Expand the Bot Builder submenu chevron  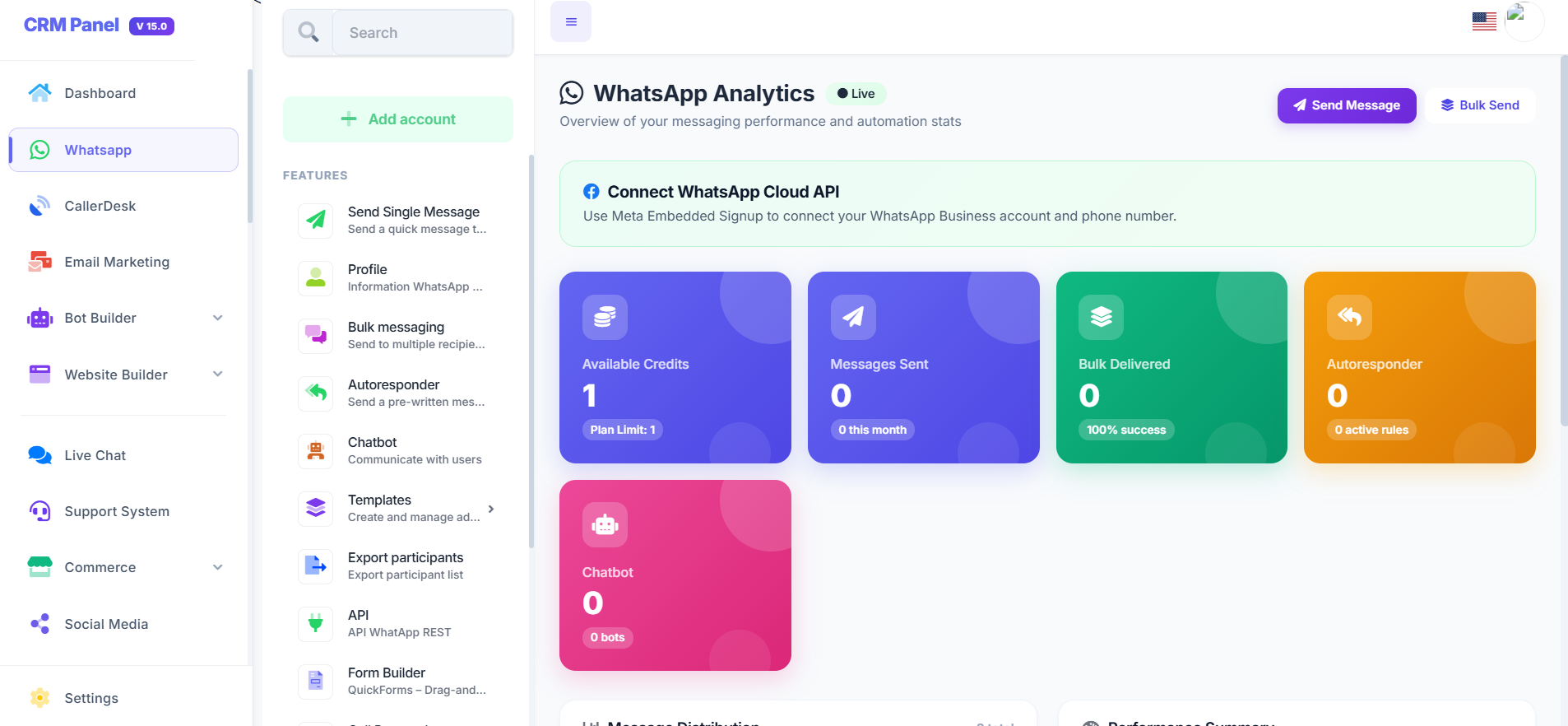pos(218,318)
